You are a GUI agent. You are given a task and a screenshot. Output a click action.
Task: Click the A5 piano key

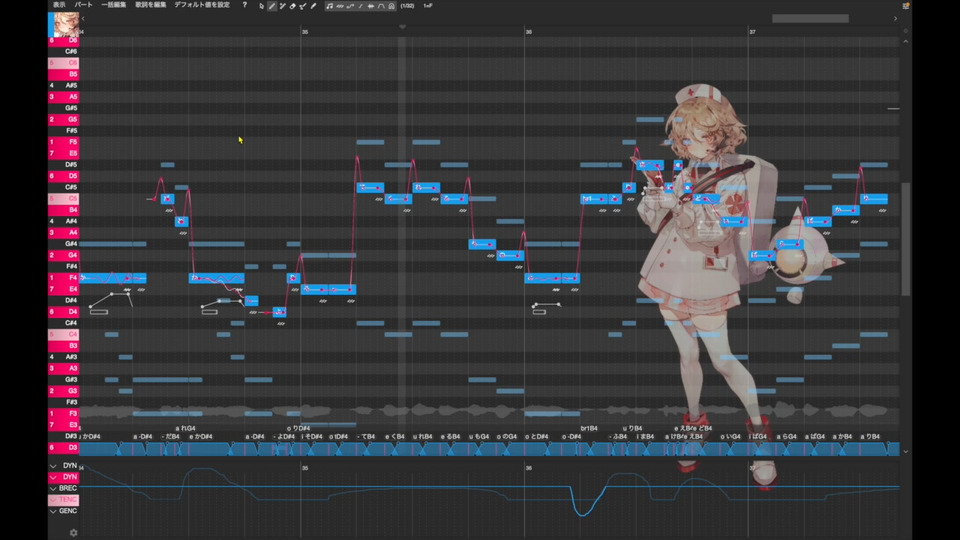[64, 97]
